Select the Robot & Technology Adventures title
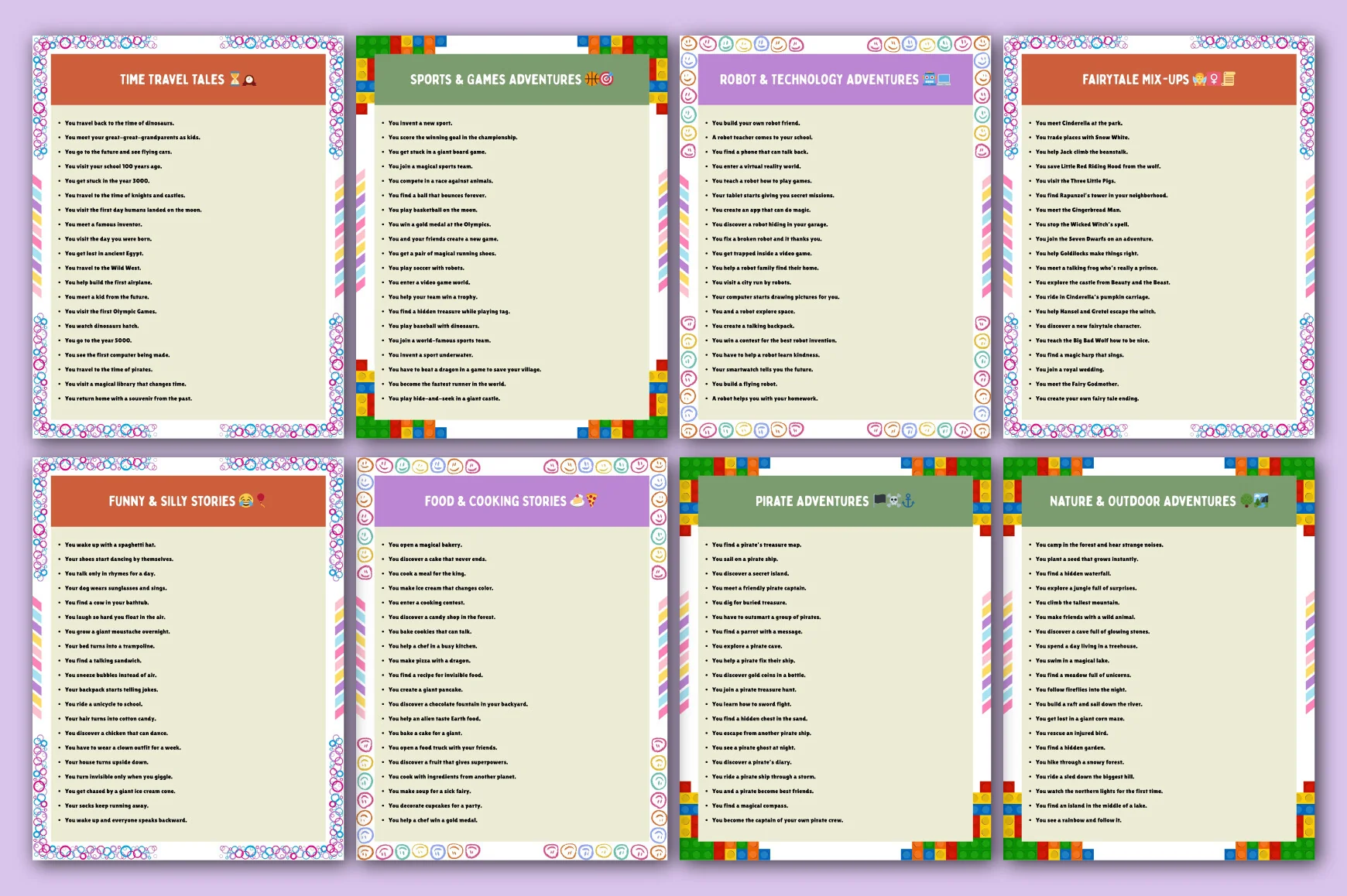Image resolution: width=1347 pixels, height=896 pixels. (819, 80)
